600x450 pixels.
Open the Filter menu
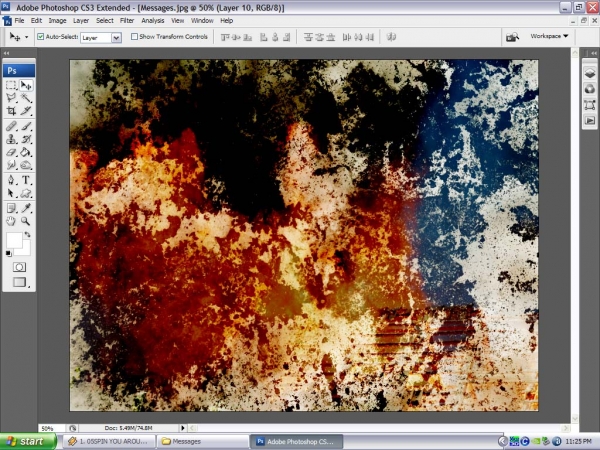[x=127, y=21]
